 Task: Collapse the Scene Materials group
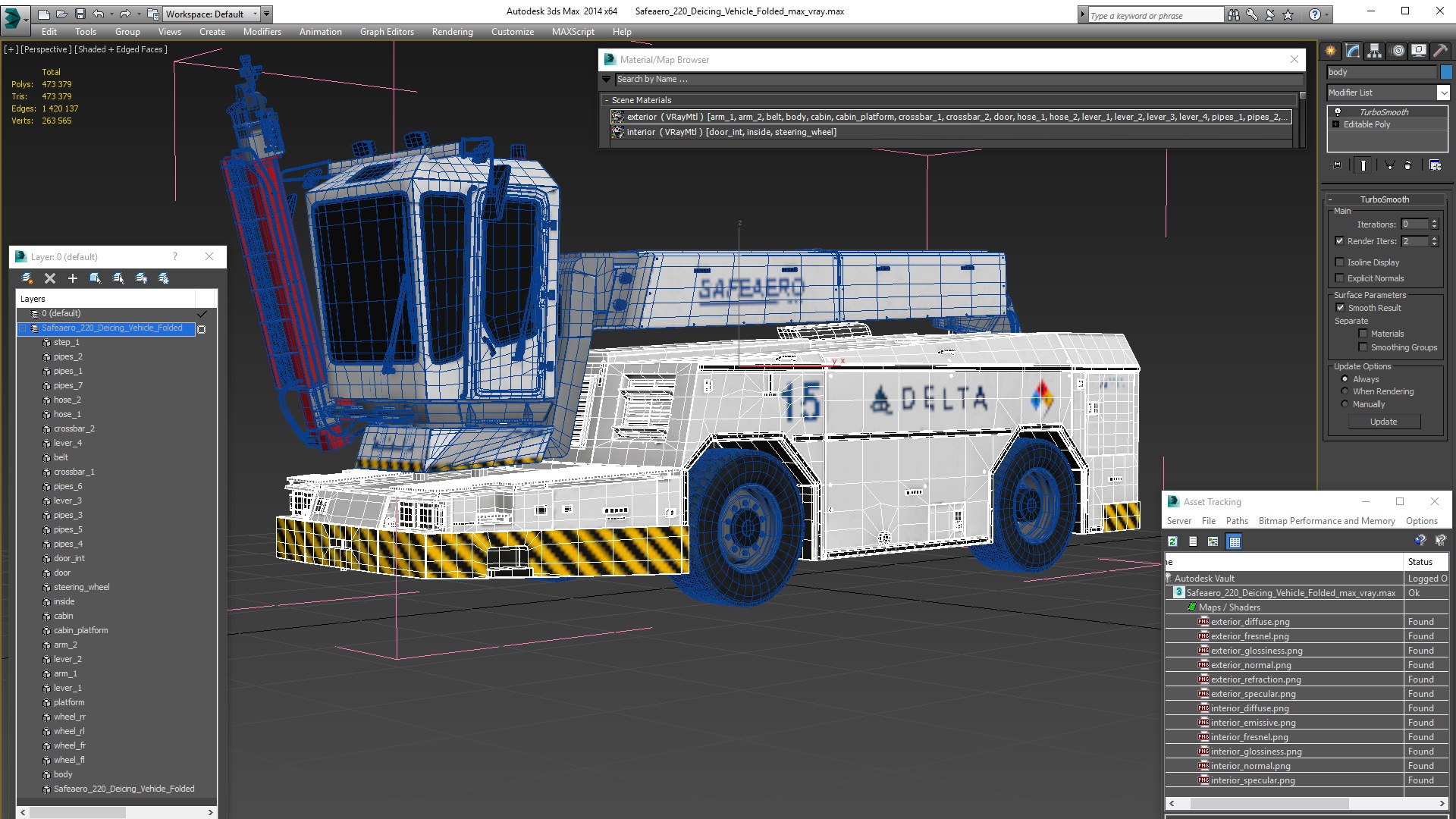coord(607,100)
